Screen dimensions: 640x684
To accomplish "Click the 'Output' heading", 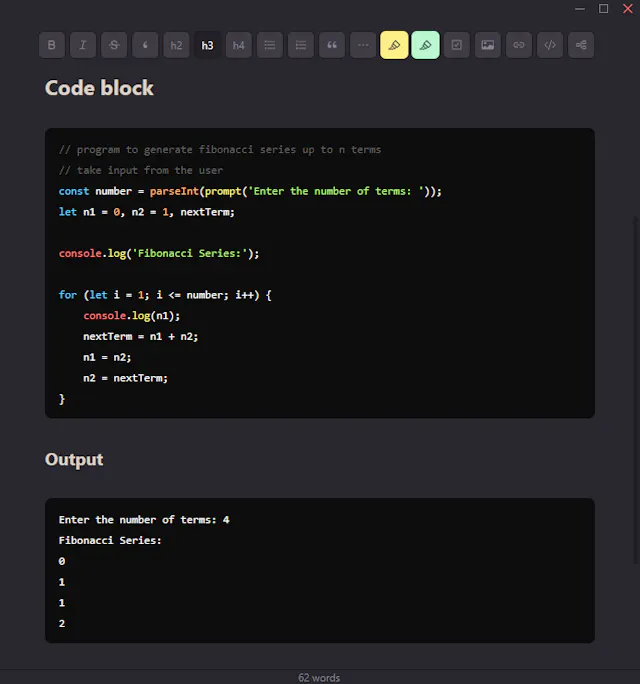I will click(74, 460).
